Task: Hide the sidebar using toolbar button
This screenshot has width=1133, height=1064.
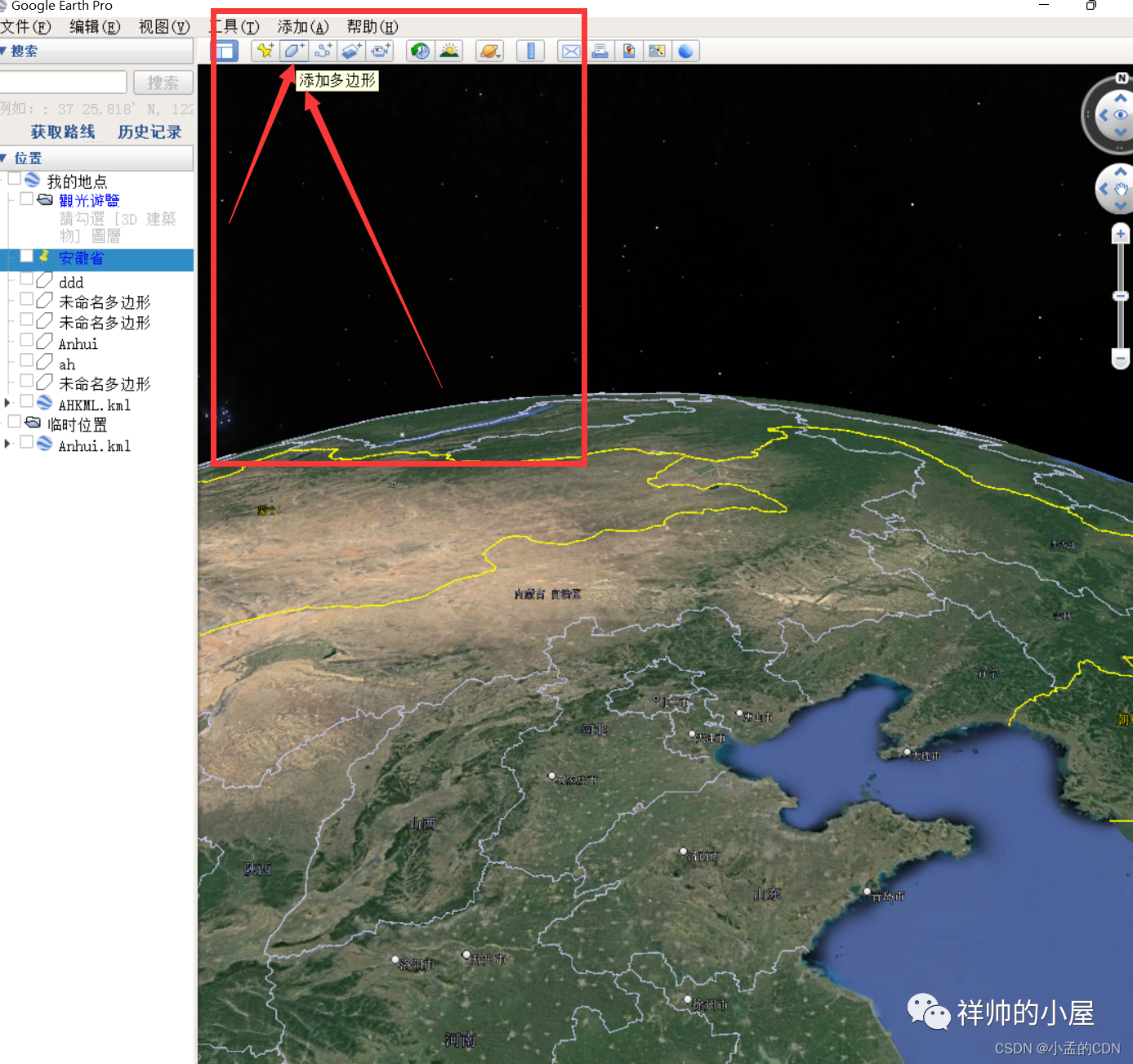Action: click(225, 51)
